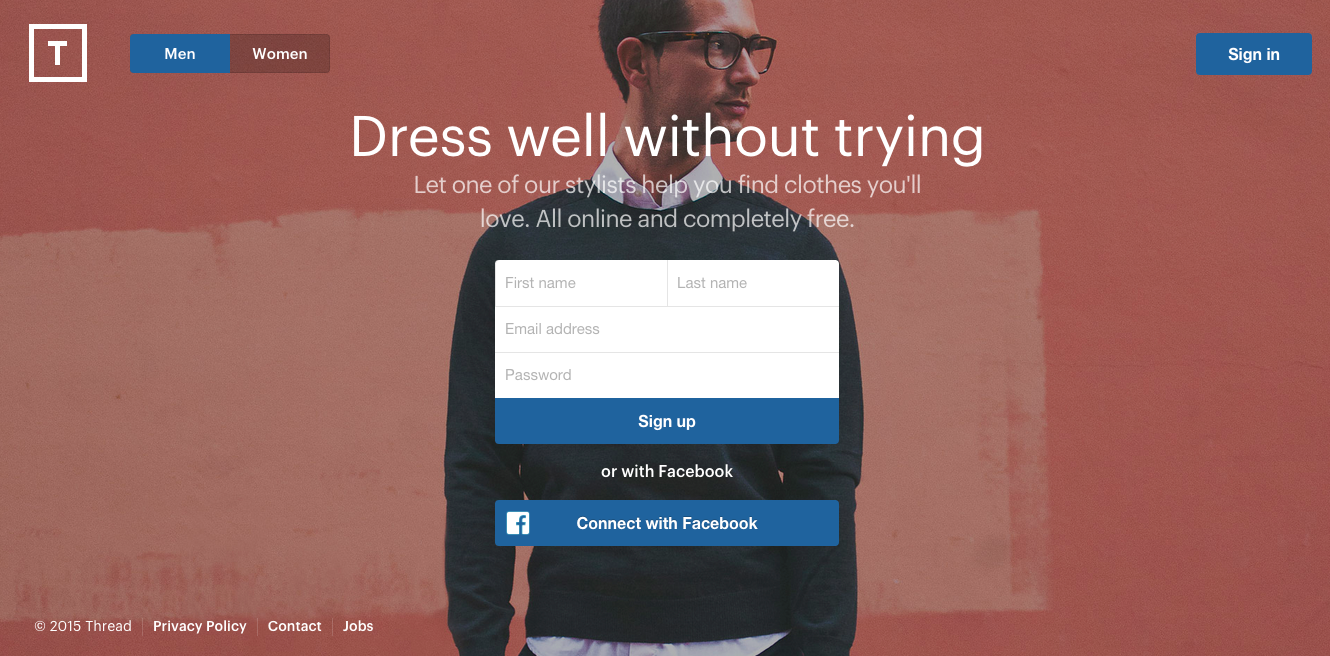Click the Thread "T" logo icon
The image size is (1330, 656).
click(58, 53)
